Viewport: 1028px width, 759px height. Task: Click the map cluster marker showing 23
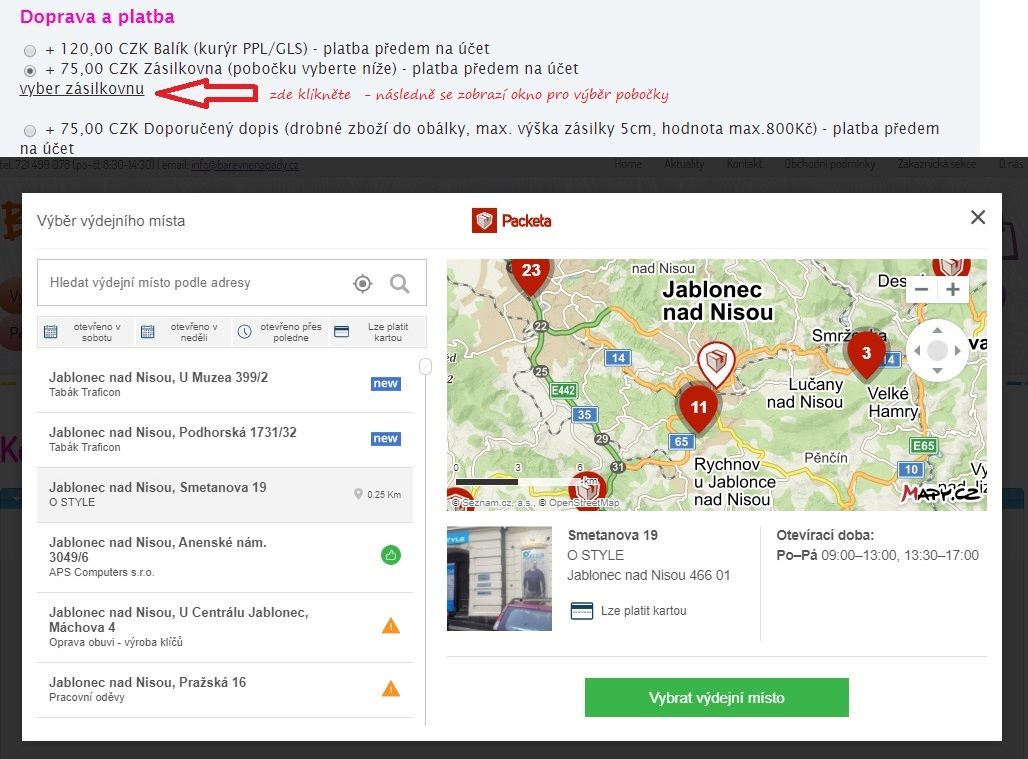click(x=531, y=271)
